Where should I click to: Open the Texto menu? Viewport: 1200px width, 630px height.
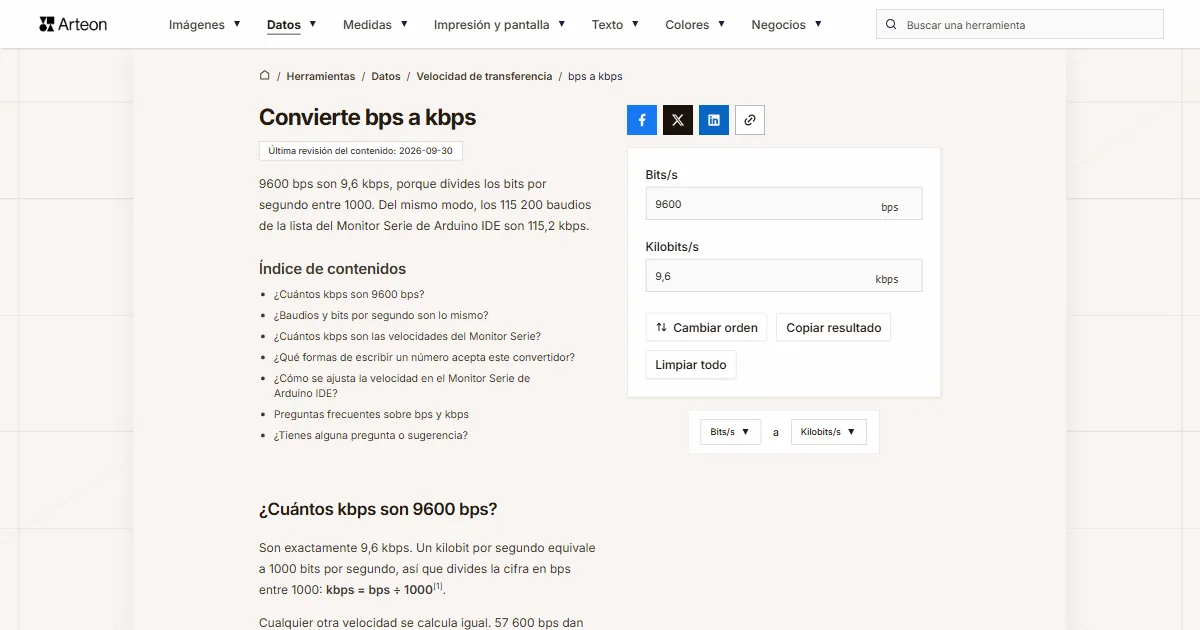[616, 25]
